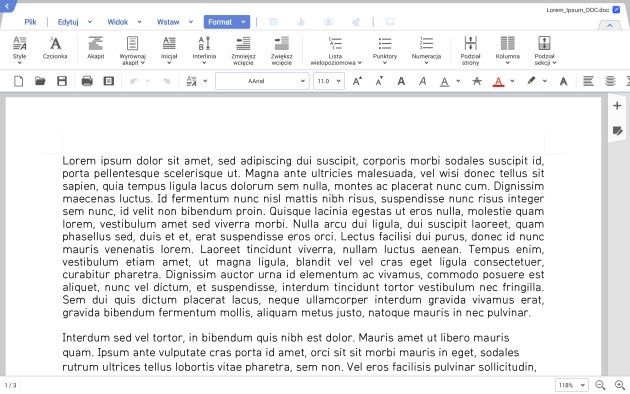Open the Widok menu
This screenshot has height=394, width=630.
coord(117,22)
